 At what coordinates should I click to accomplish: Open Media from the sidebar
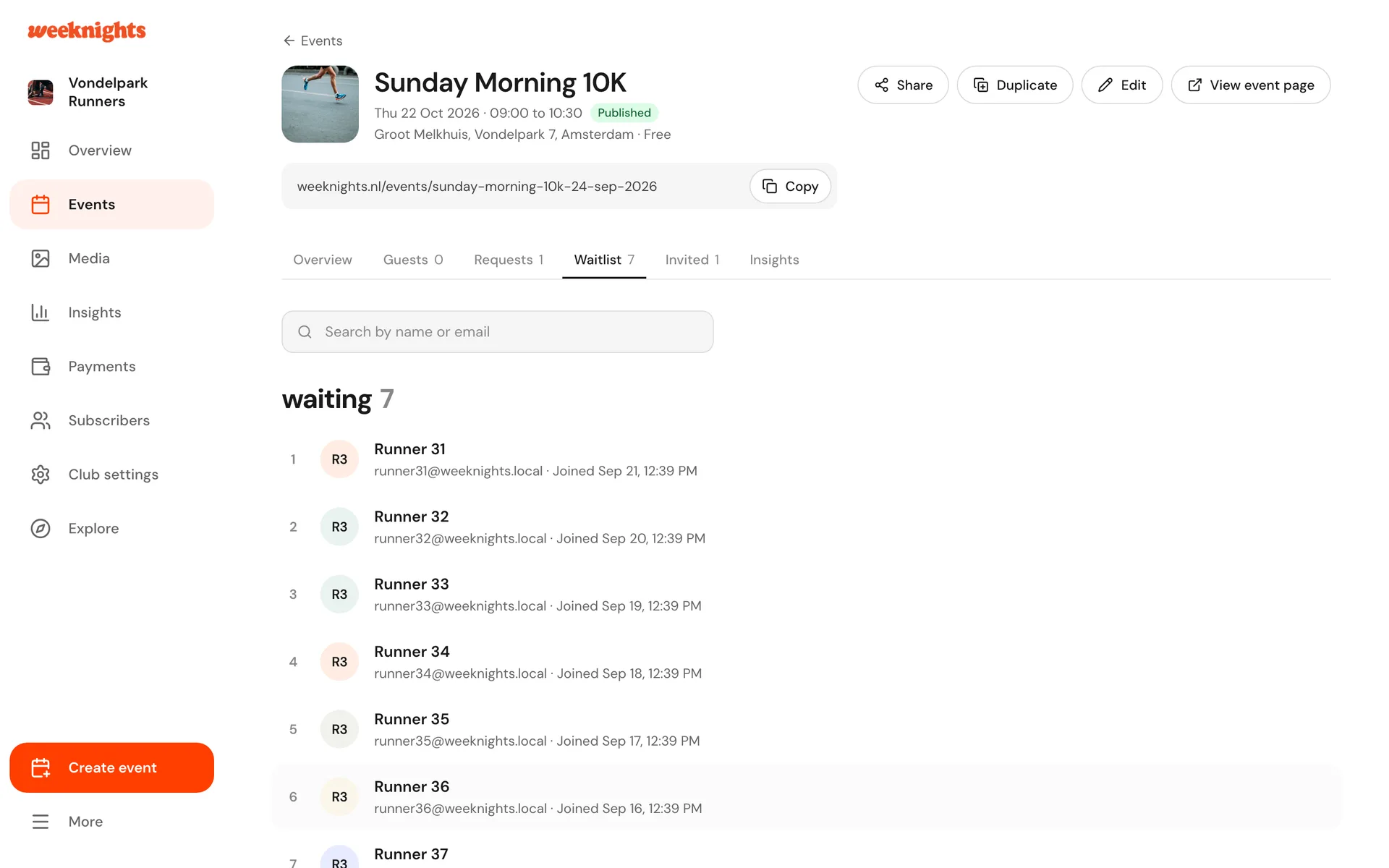pyautogui.click(x=111, y=258)
